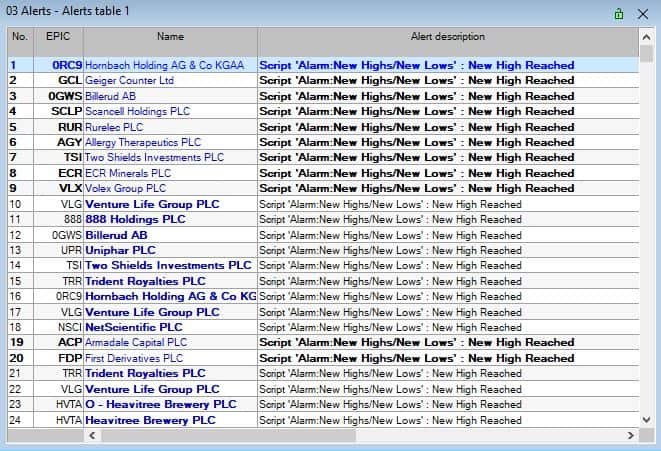Screen dimensions: 661x451
Task: Select the Hornbach Holding row number 1
Action: [15, 65]
